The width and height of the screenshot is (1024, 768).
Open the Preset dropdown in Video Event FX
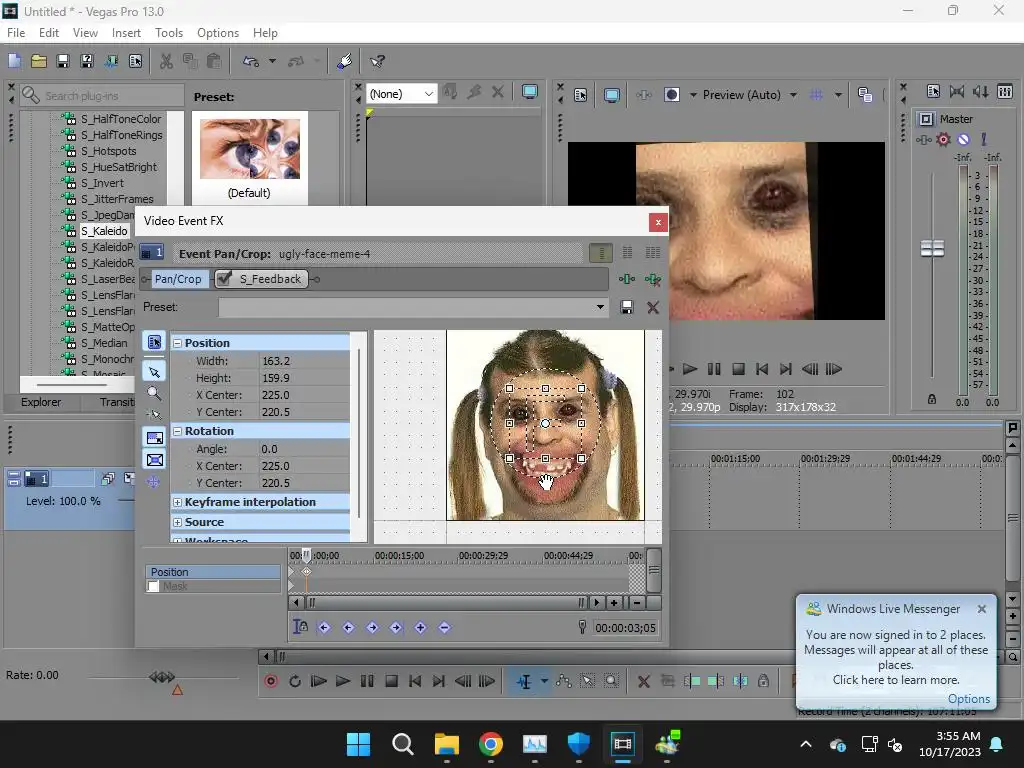[600, 308]
